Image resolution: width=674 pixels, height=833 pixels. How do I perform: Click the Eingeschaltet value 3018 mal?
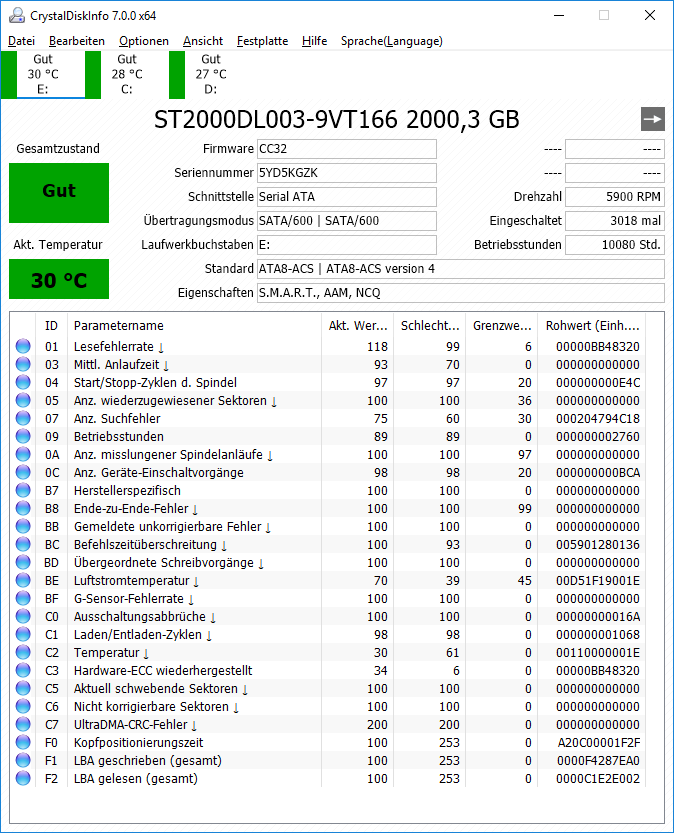click(615, 220)
